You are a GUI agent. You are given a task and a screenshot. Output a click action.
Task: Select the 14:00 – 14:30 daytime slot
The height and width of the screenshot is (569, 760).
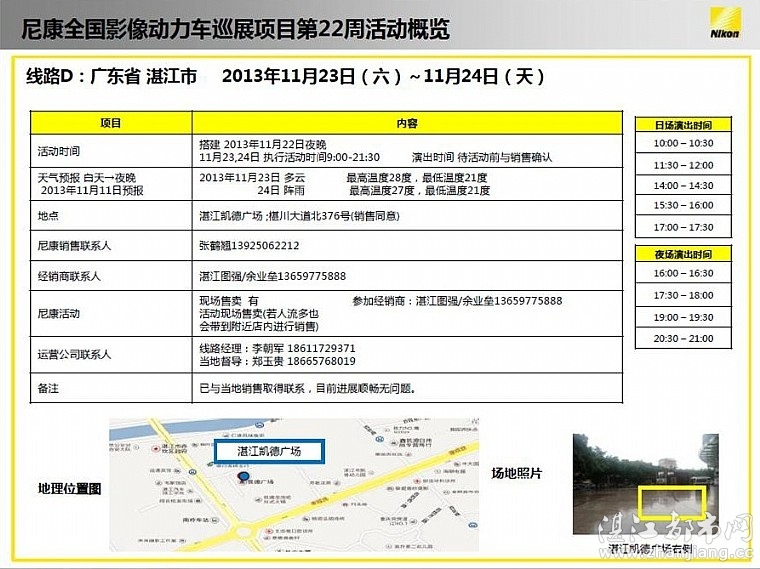point(683,185)
